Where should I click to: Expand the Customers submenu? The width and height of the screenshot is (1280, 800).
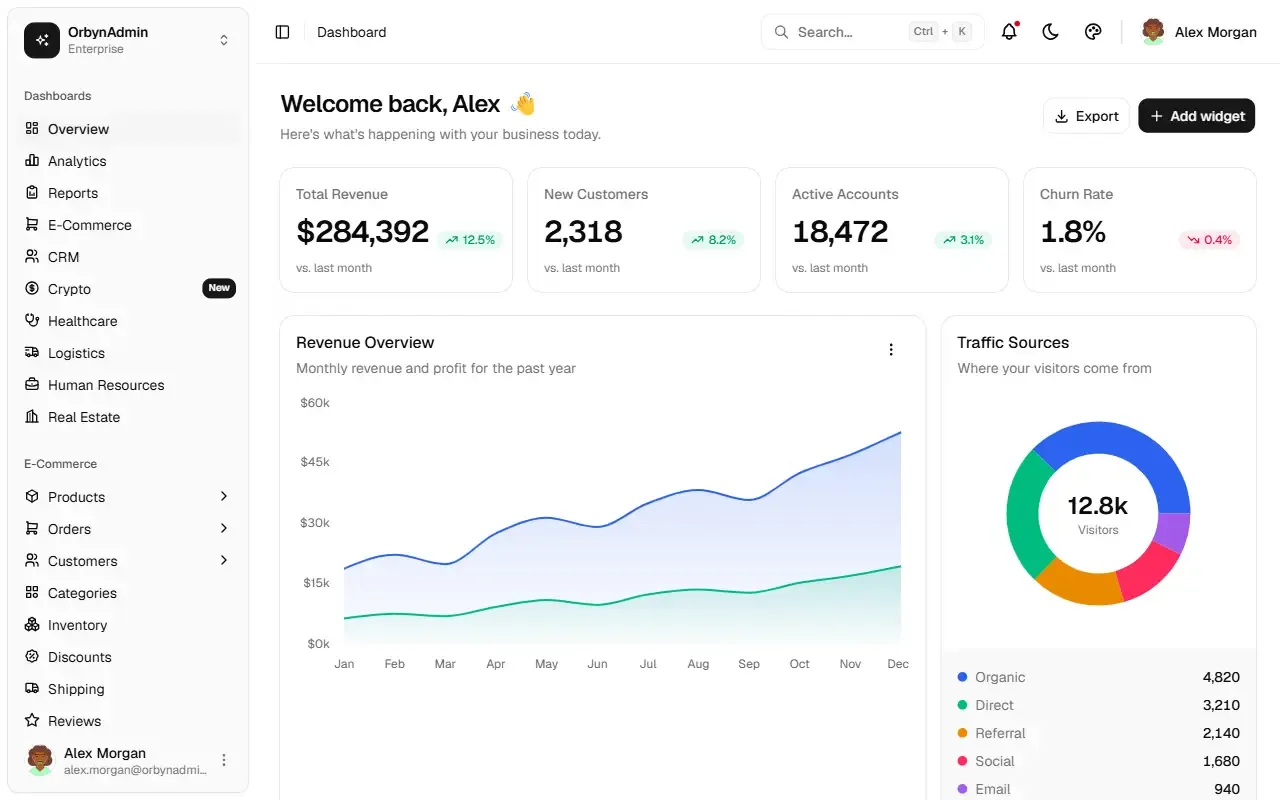pos(224,561)
